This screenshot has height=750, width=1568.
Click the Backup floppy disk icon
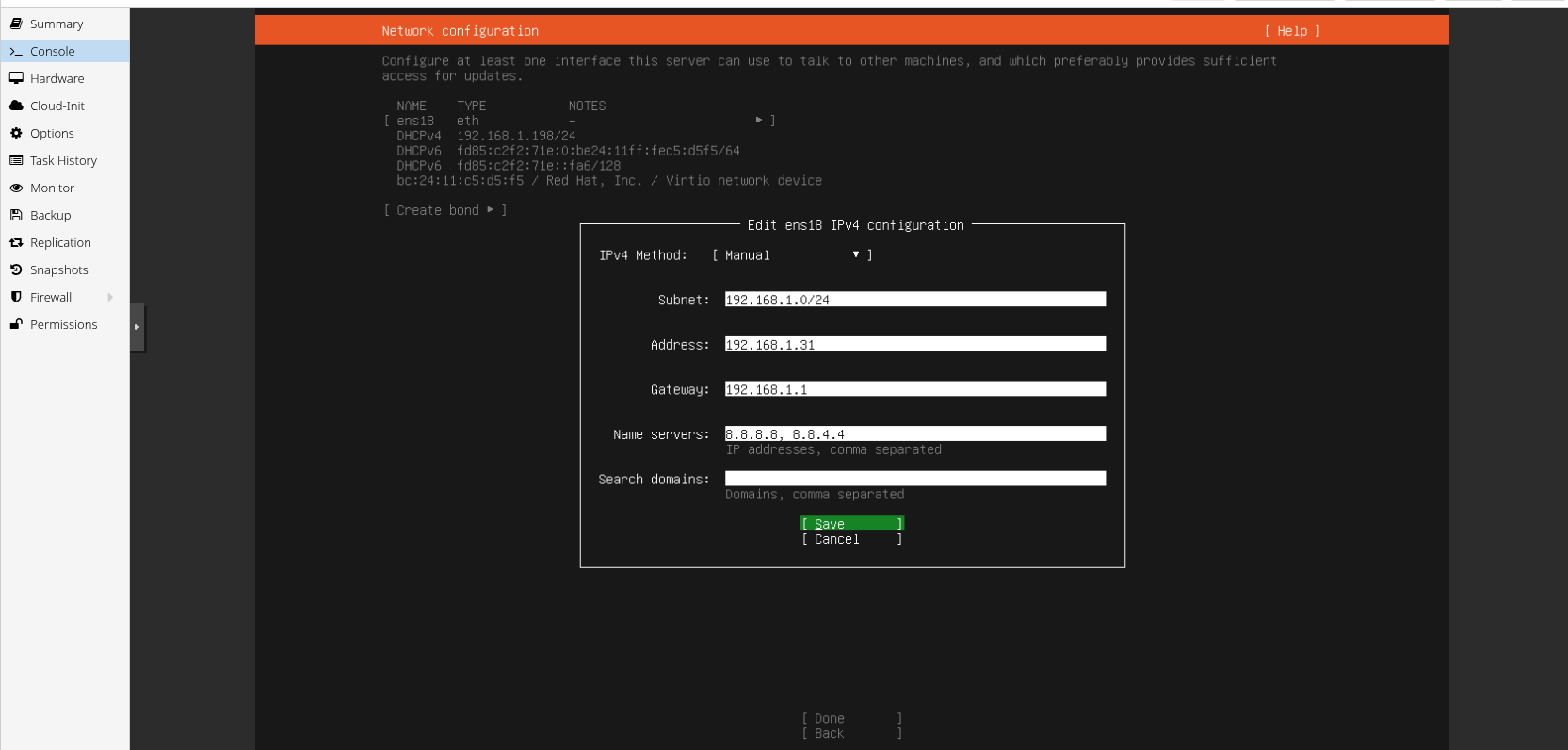(x=16, y=215)
